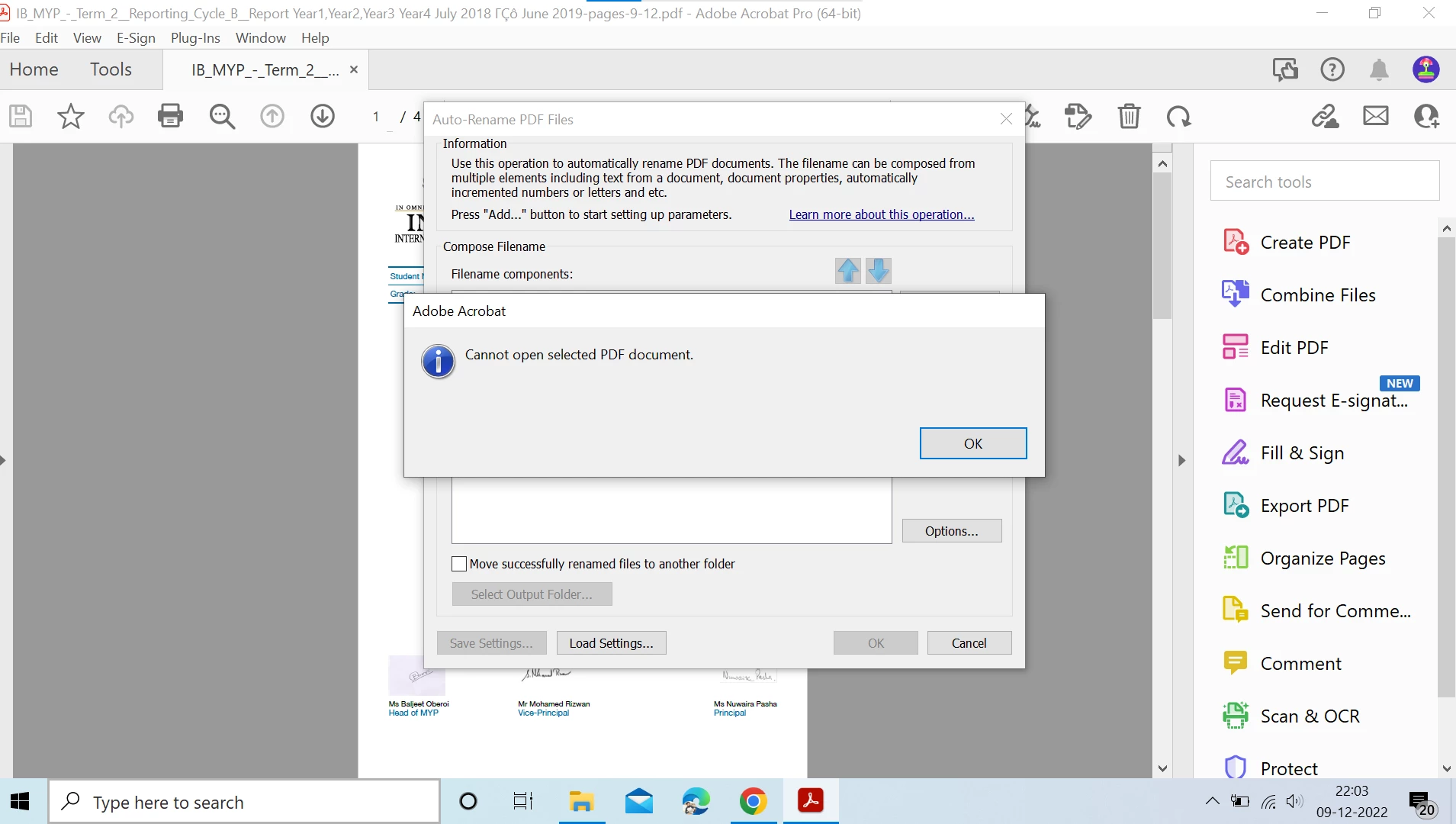Screen dimensions: 1456x824
Task: Expand the left navigation pane arrow
Action: pyautogui.click(x=3, y=460)
